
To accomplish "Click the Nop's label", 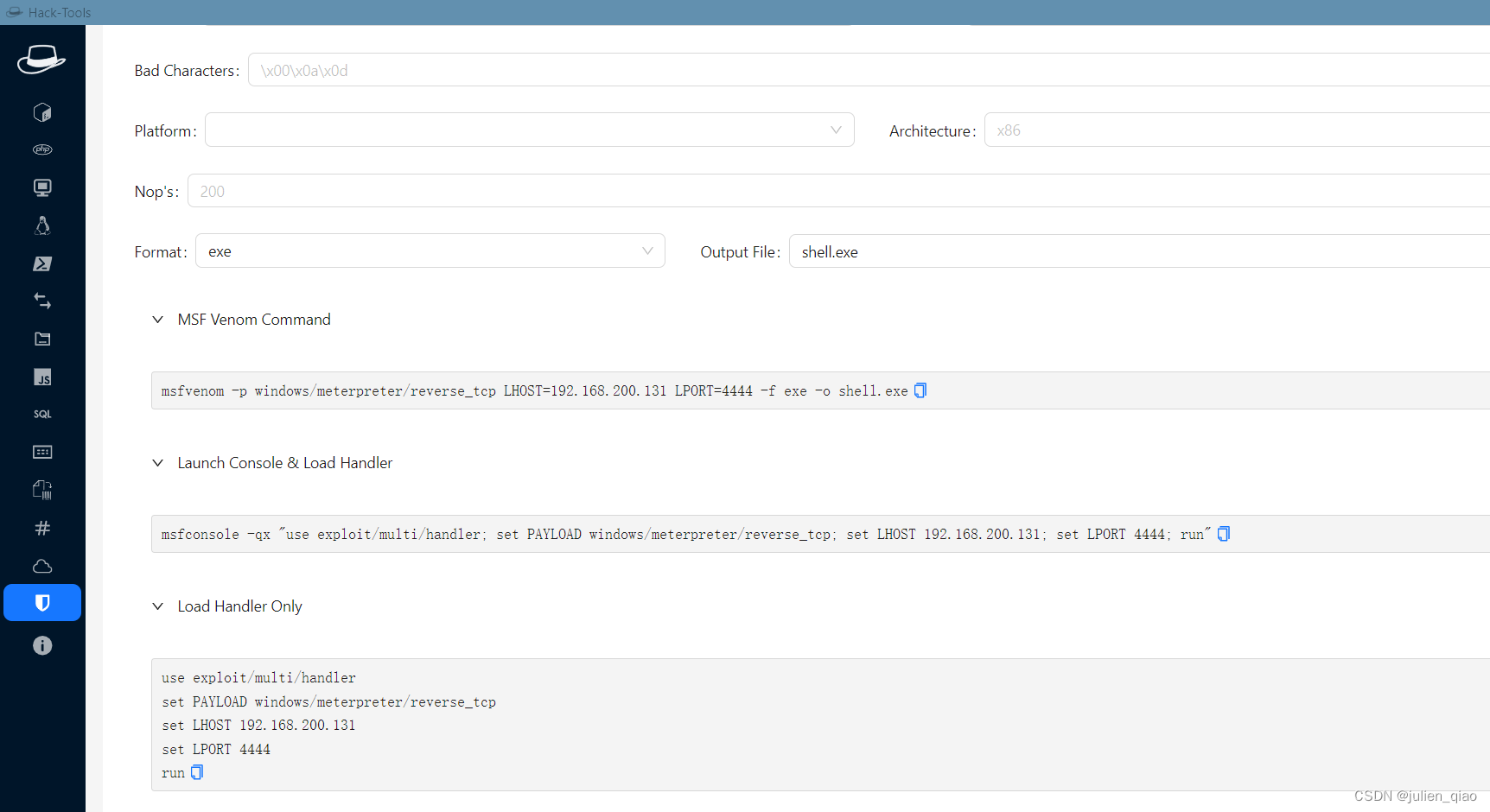I will pos(156,192).
